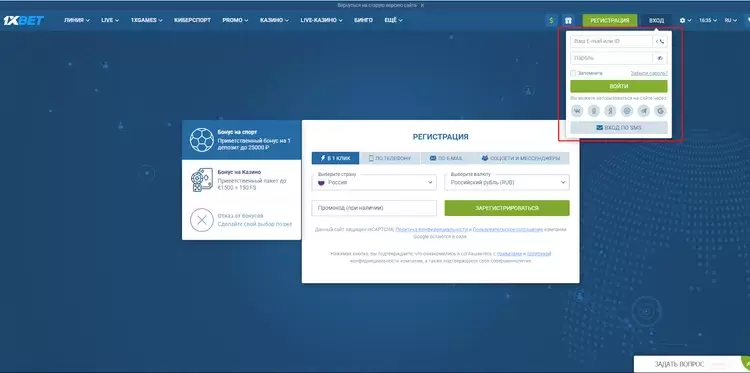The width and height of the screenshot is (750, 373).
Task: Select the Бонус на спорт option
Action: 242,140
